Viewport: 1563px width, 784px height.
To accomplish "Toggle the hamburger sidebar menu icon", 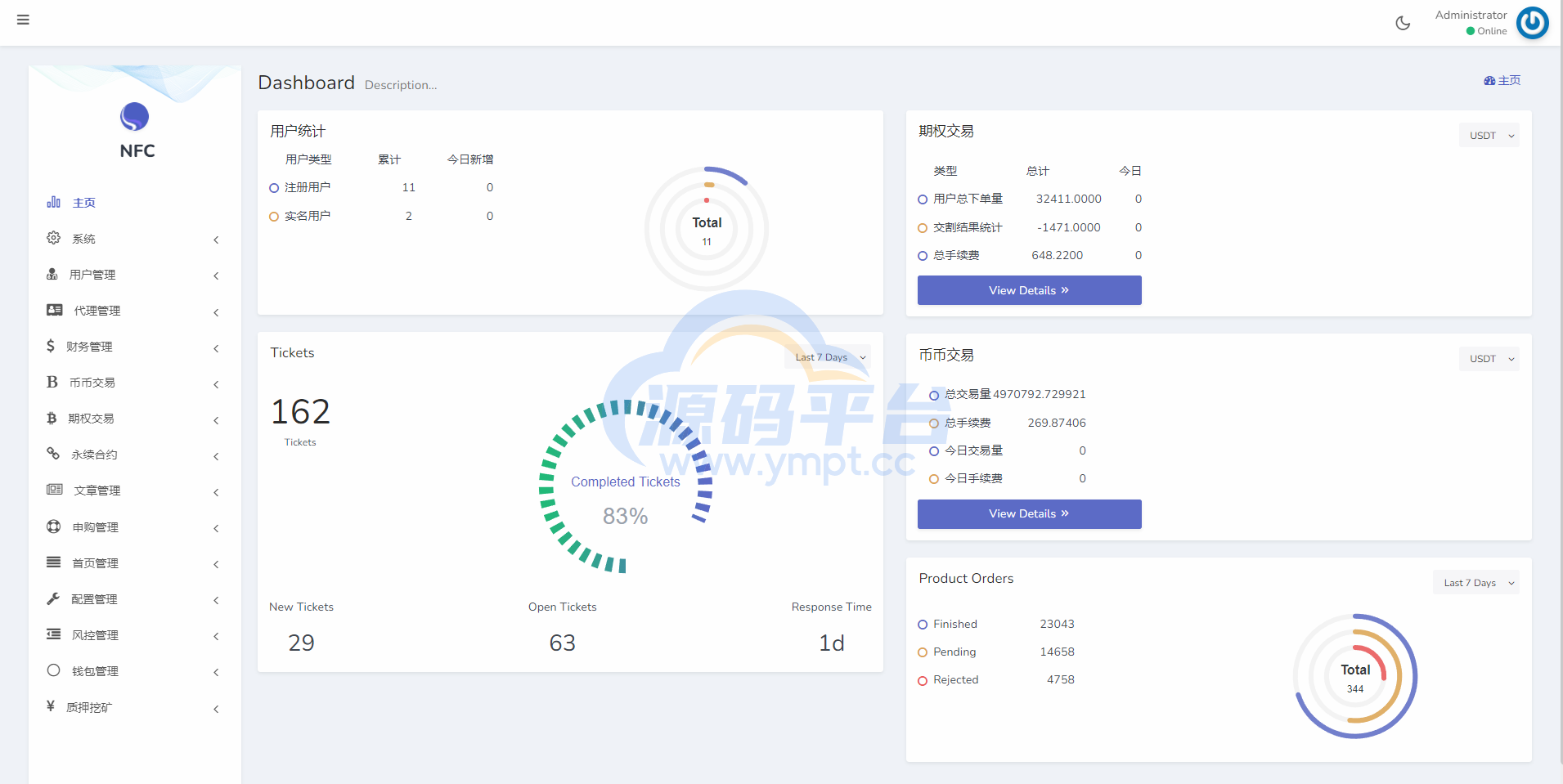I will pos(23,20).
